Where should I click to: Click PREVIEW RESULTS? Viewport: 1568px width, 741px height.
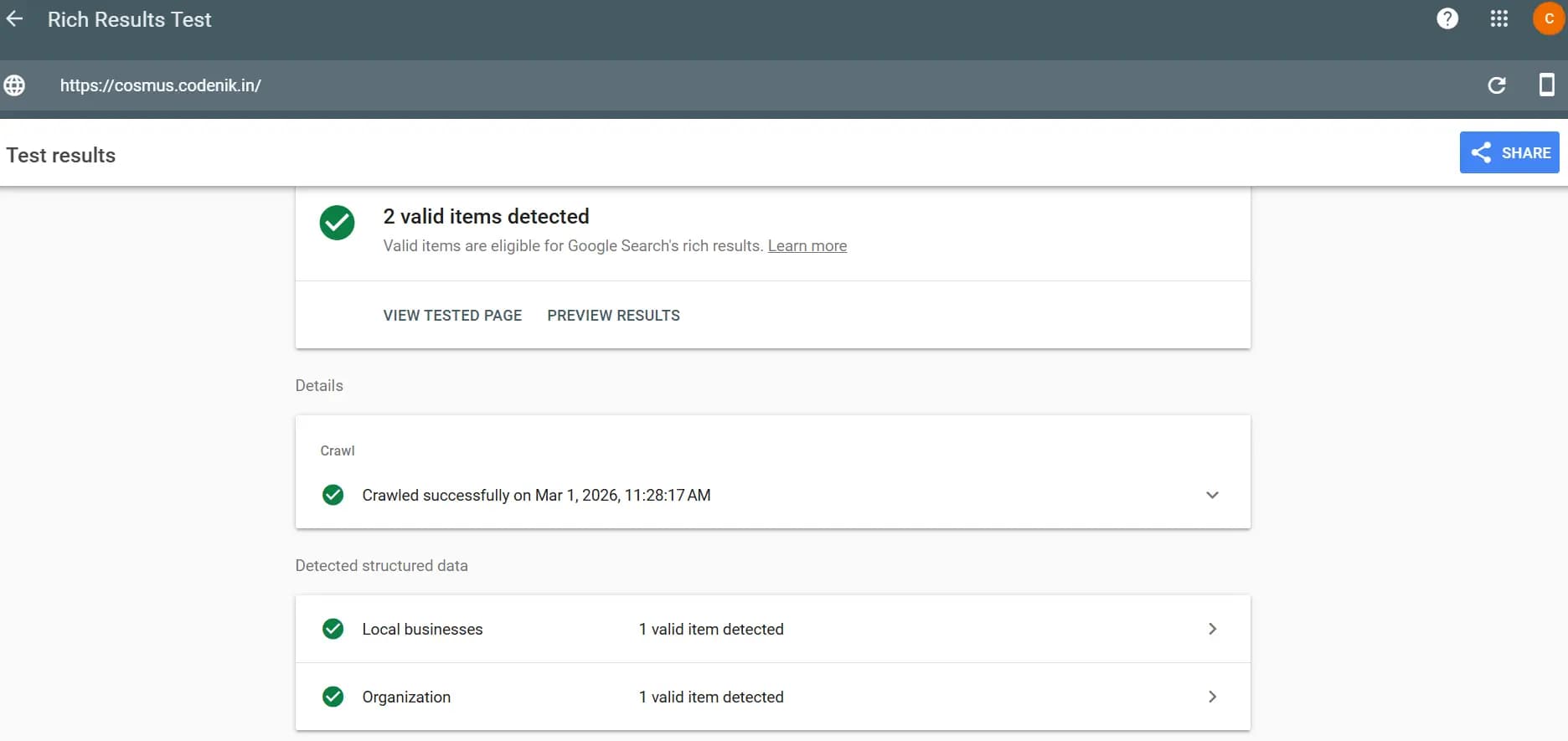[x=614, y=316]
